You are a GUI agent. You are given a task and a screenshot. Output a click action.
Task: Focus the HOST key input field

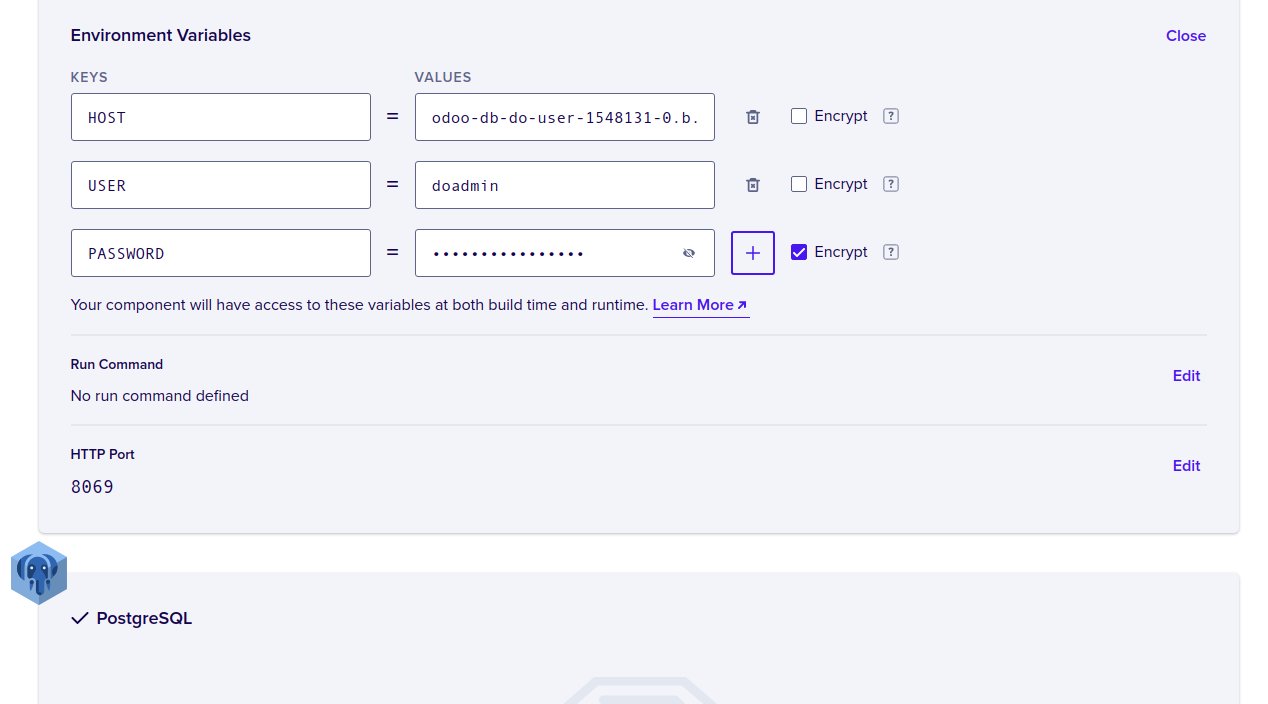221,117
